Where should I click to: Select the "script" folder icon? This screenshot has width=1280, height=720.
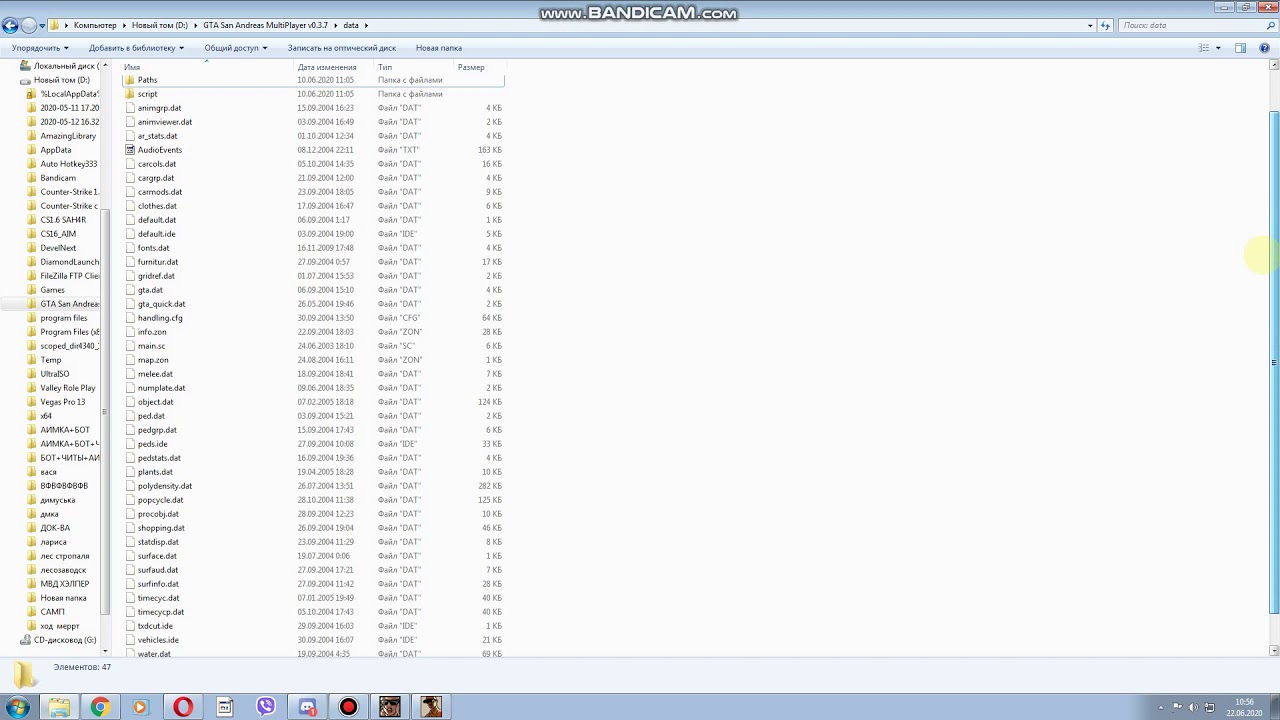[130, 94]
